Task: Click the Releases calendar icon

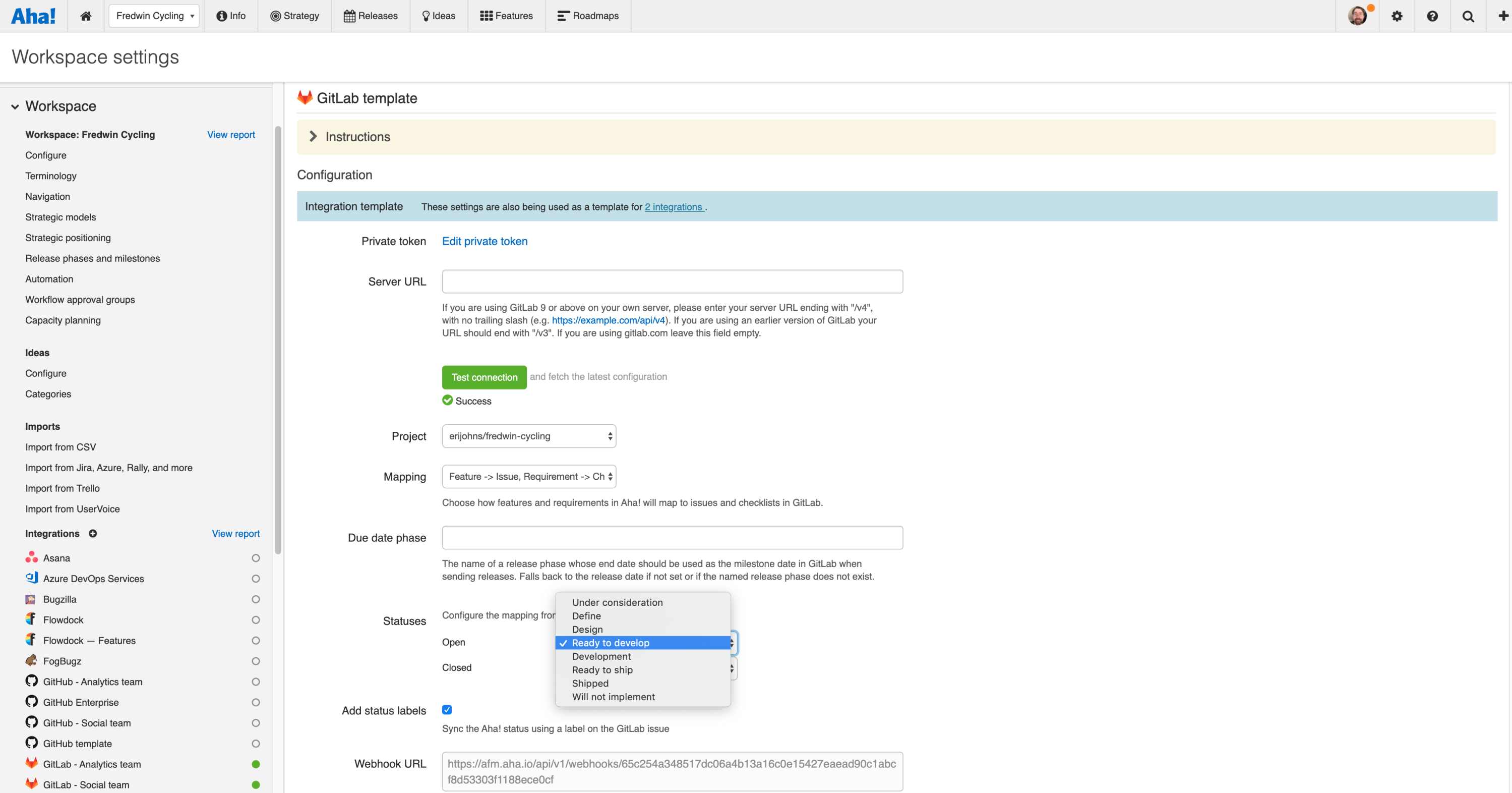Action: coord(349,15)
